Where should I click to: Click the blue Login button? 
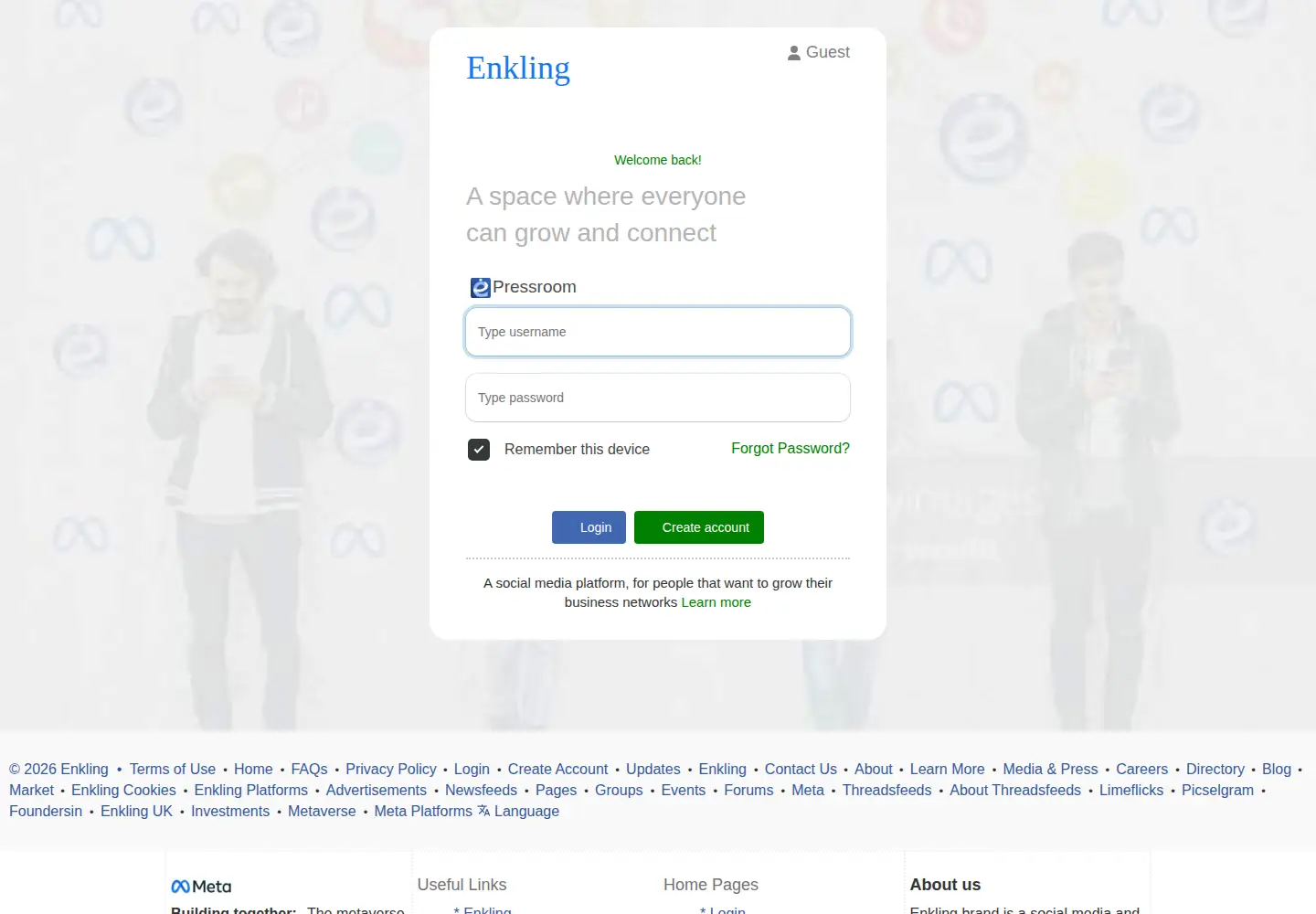coord(589,527)
